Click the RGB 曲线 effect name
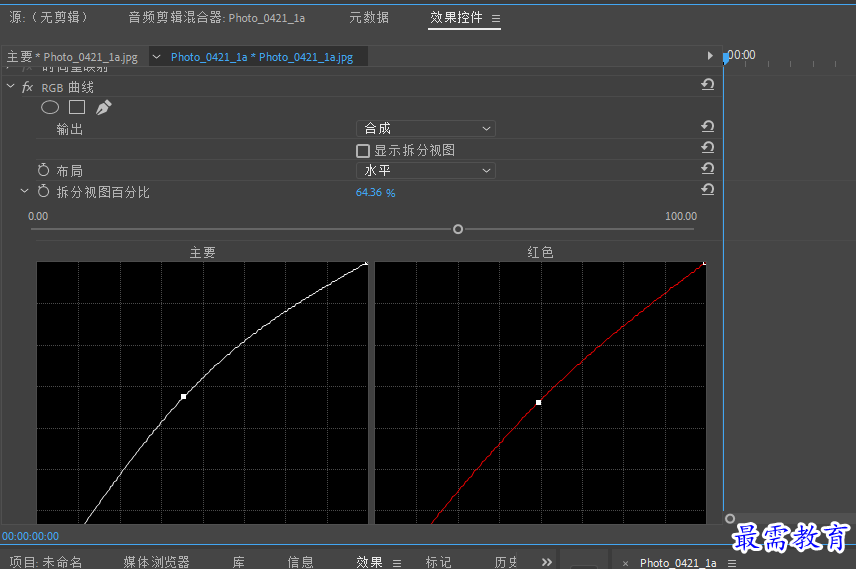The image size is (856, 569). tap(68, 87)
